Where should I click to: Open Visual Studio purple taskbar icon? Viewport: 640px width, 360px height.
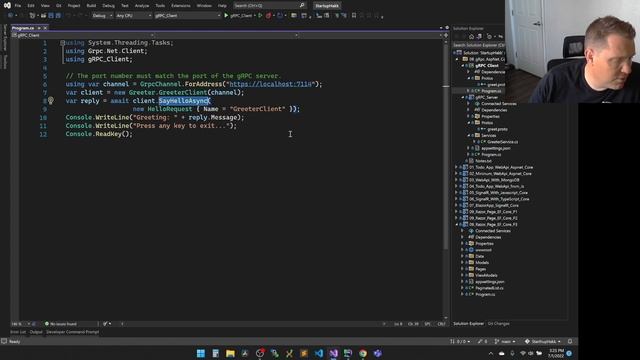[x=333, y=353]
